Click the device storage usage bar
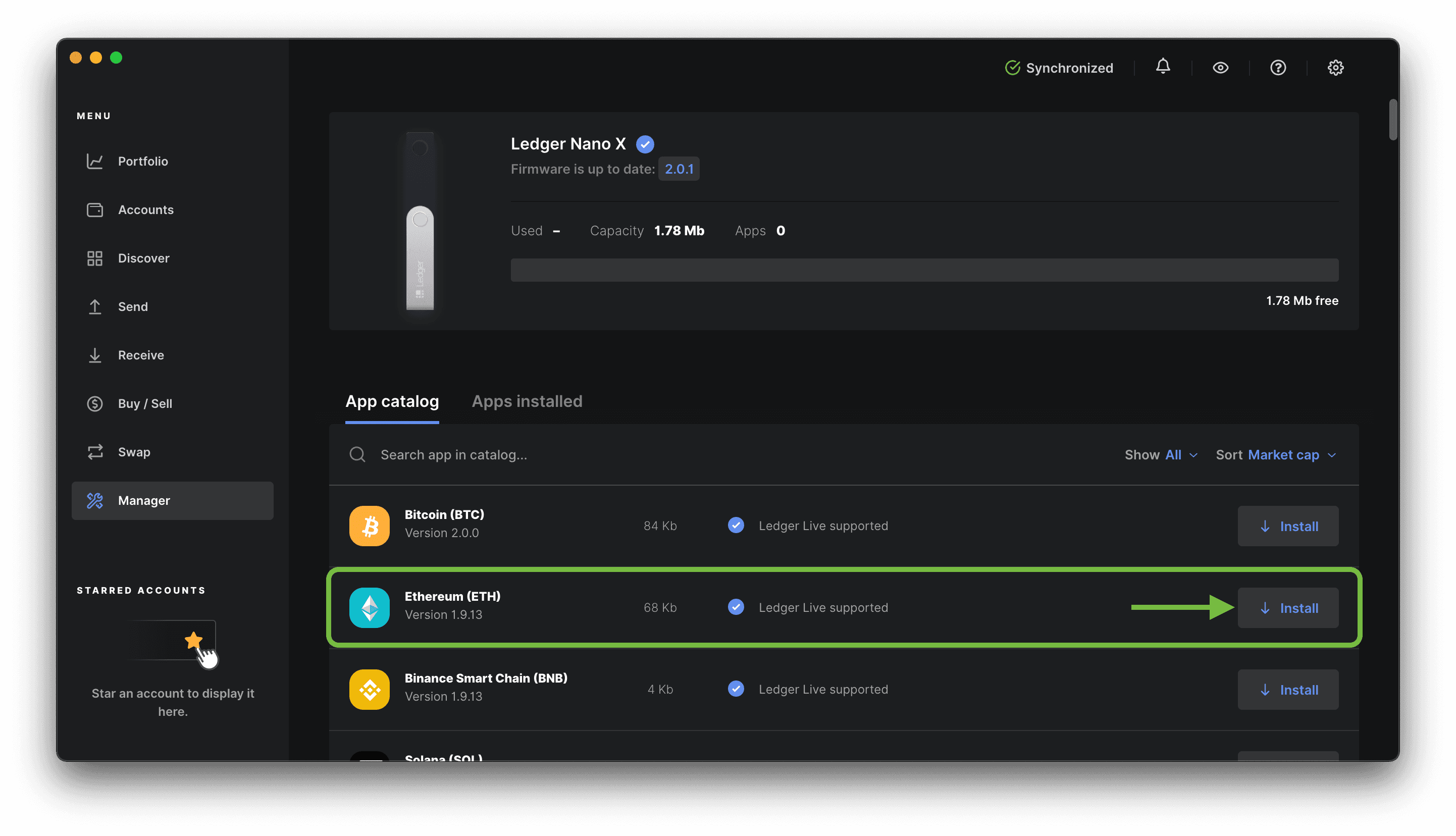The width and height of the screenshot is (1456, 836). (924, 270)
